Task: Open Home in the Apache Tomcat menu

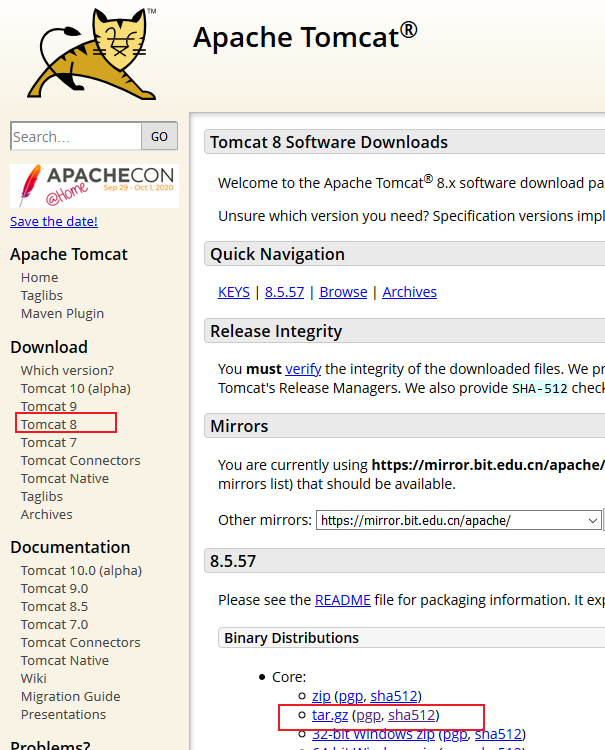Action: click(39, 277)
